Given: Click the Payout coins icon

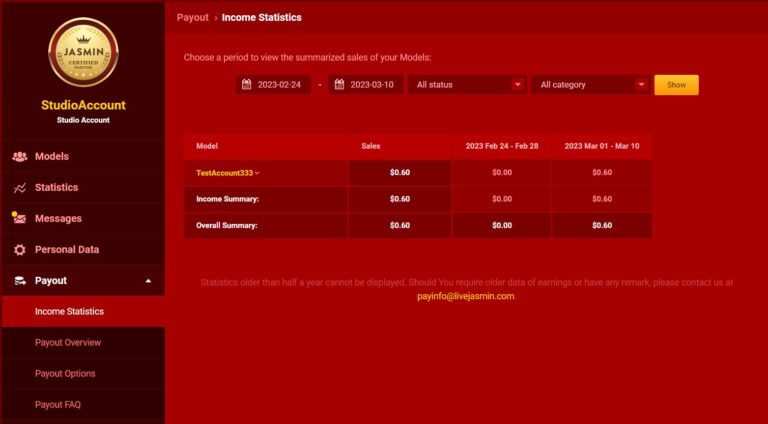Looking at the screenshot, I should tap(19, 281).
